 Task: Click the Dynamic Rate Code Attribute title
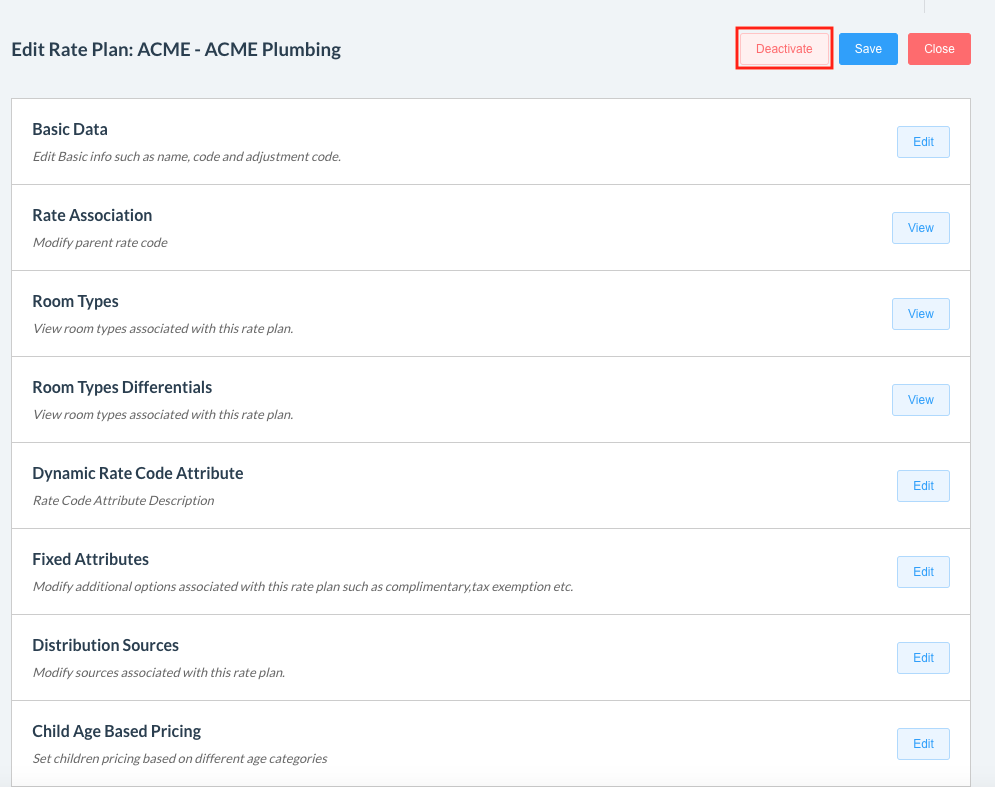pos(138,473)
